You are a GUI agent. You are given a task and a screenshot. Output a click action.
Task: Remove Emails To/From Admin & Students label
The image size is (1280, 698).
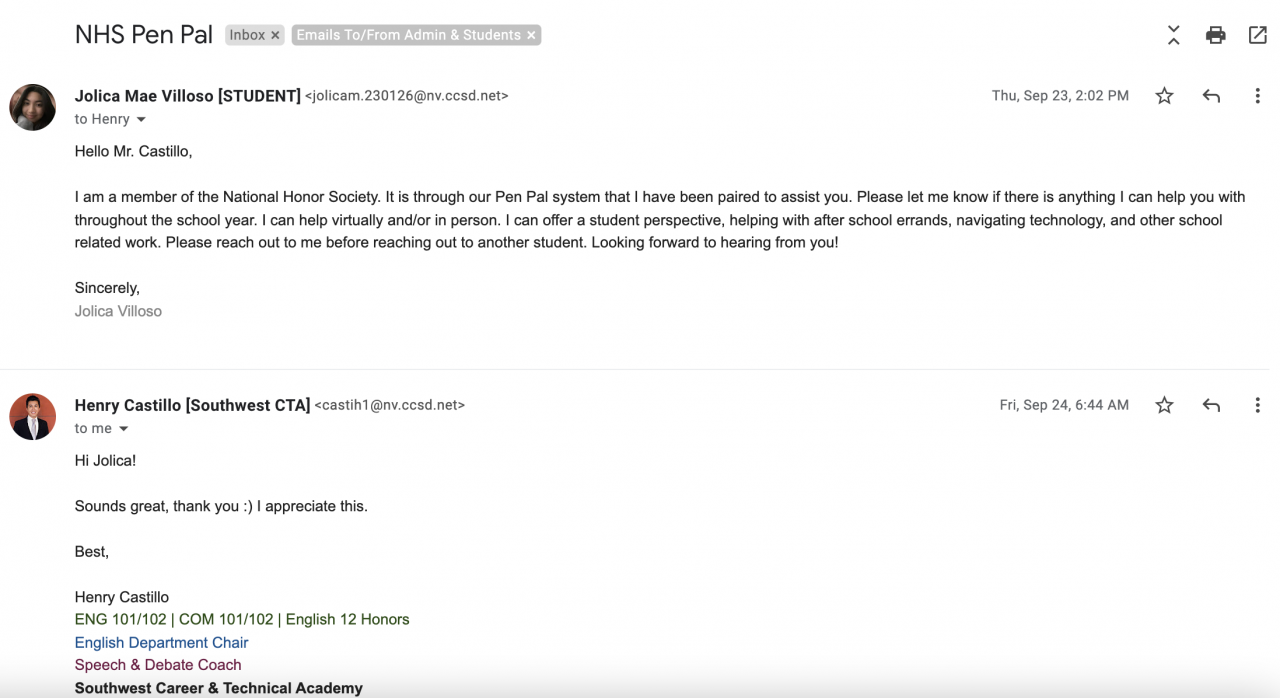532,35
